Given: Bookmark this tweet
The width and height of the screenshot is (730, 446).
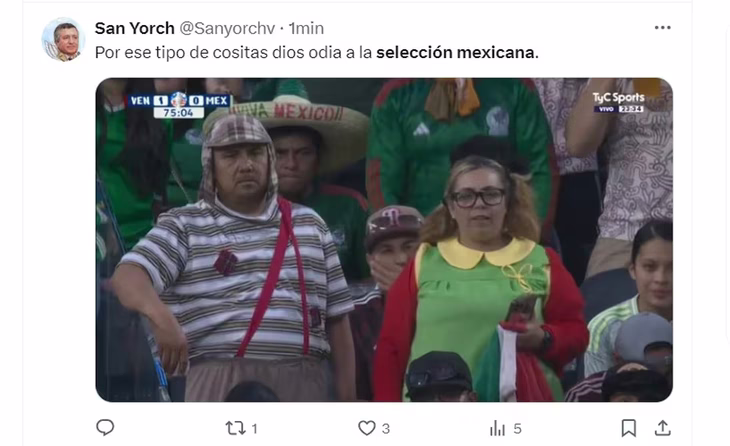Looking at the screenshot, I should 629,428.
